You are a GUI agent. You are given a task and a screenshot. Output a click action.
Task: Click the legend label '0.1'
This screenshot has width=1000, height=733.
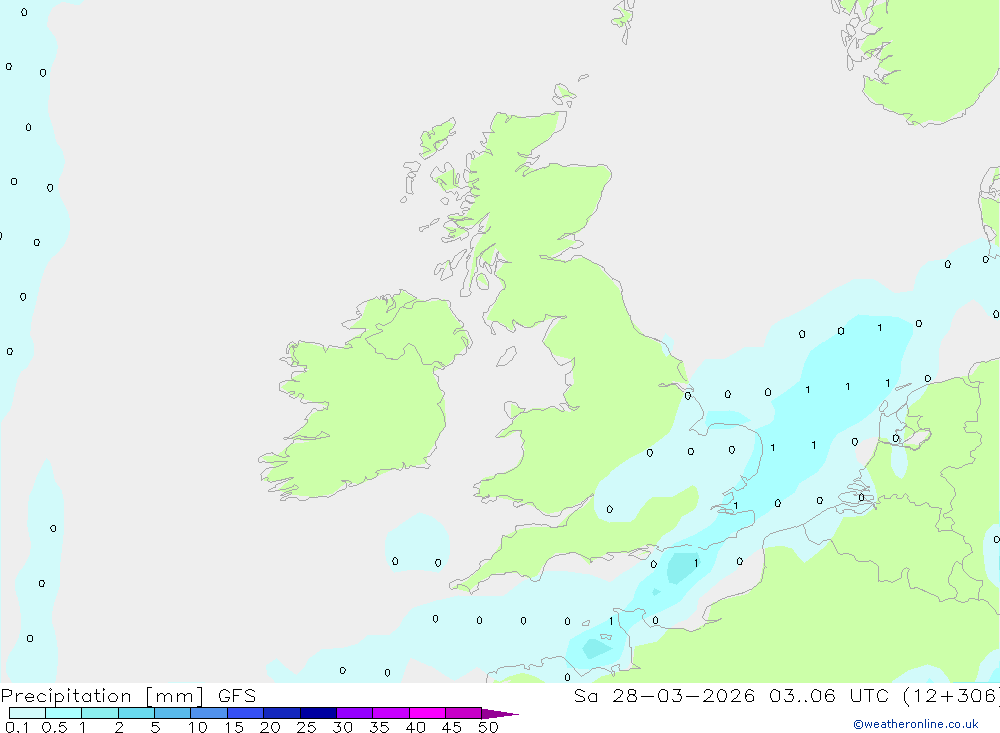coord(17,727)
